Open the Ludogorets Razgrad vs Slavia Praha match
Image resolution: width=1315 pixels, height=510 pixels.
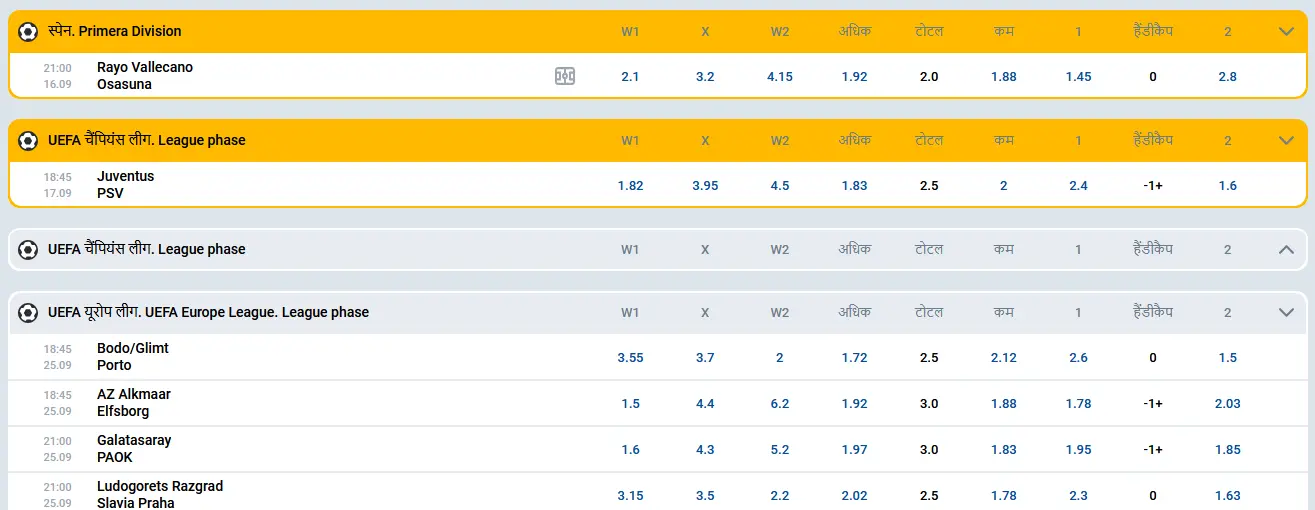pyautogui.click(x=160, y=495)
